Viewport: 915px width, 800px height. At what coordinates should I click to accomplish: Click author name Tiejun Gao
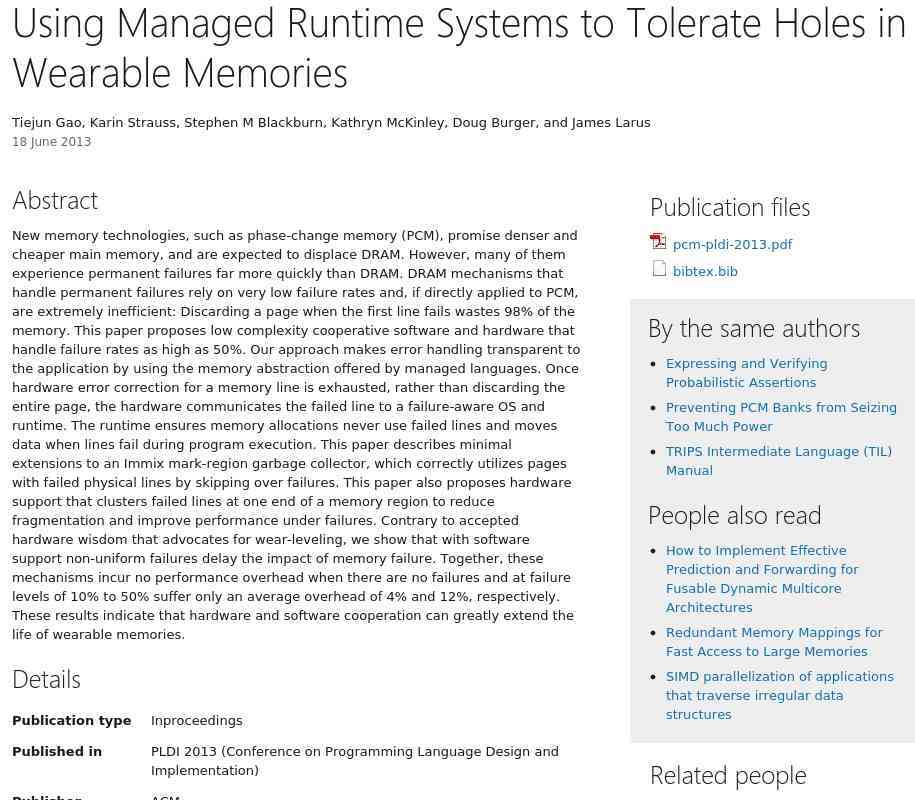point(47,122)
